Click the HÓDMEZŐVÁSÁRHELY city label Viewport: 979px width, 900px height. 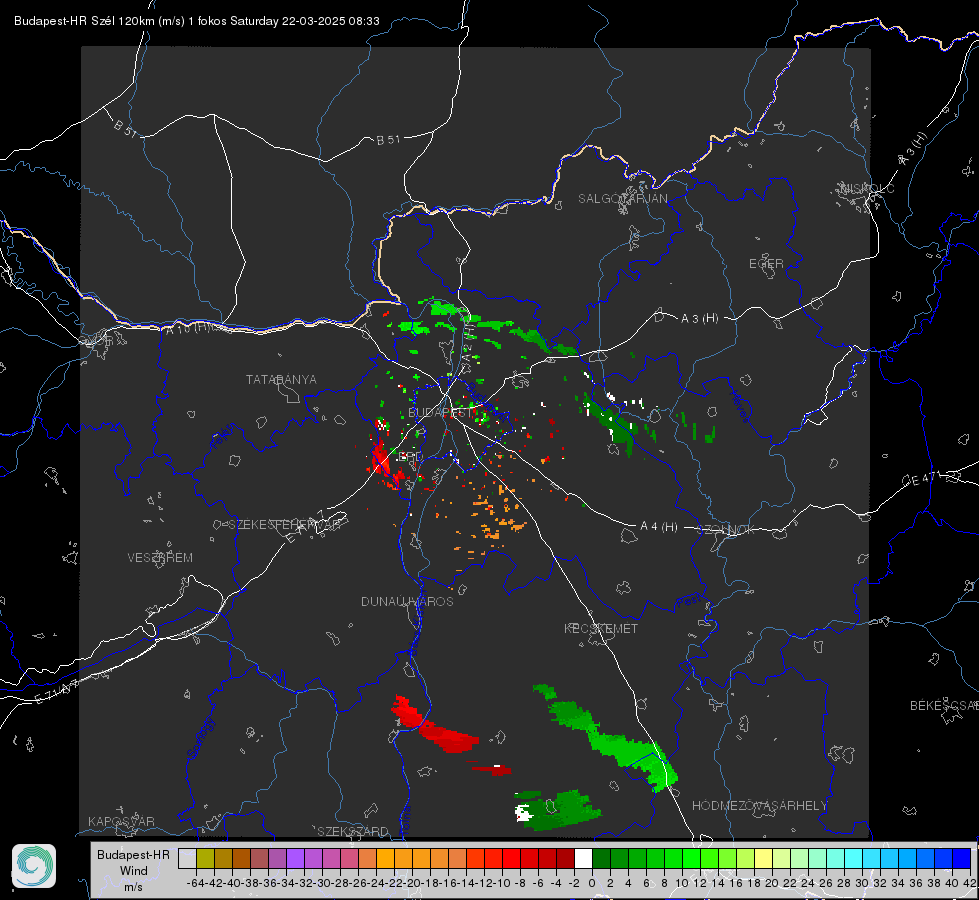point(759,806)
